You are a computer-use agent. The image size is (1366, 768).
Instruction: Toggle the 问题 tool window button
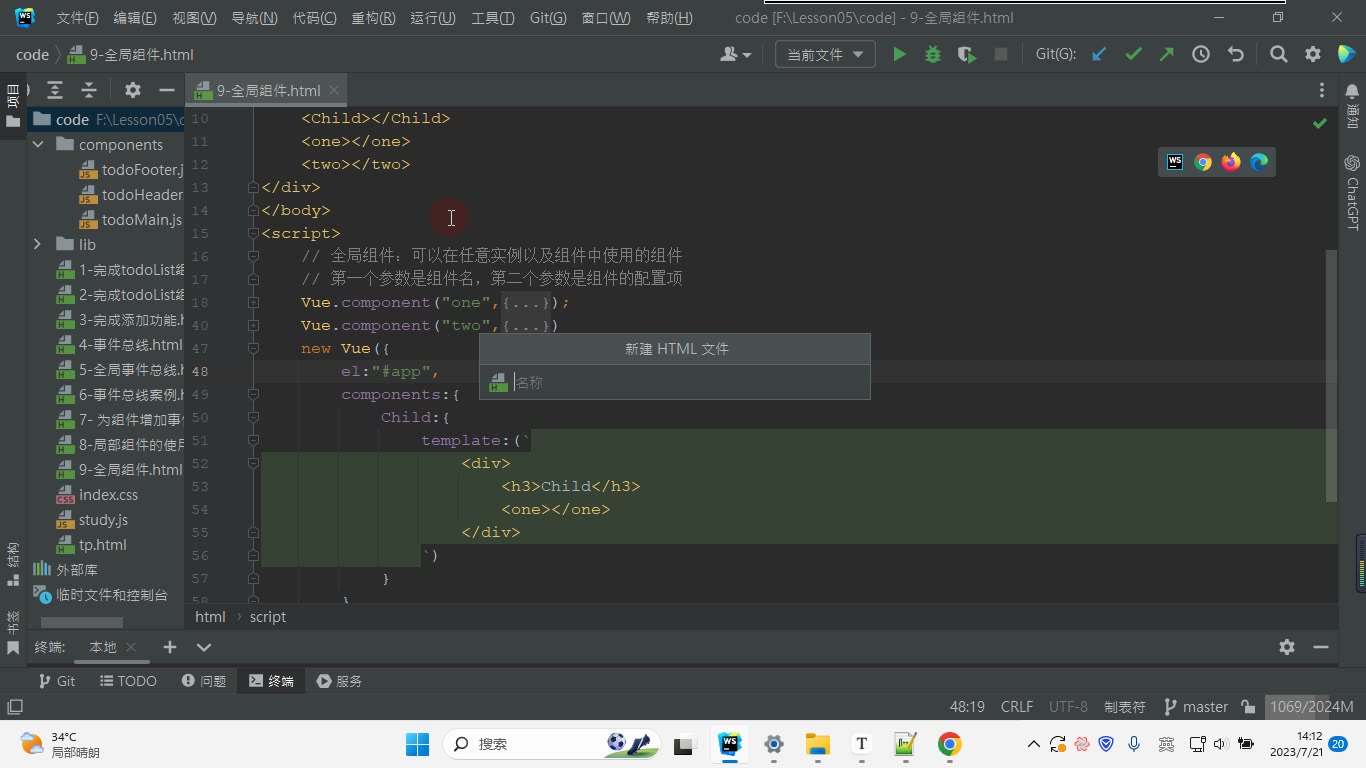[x=204, y=681]
